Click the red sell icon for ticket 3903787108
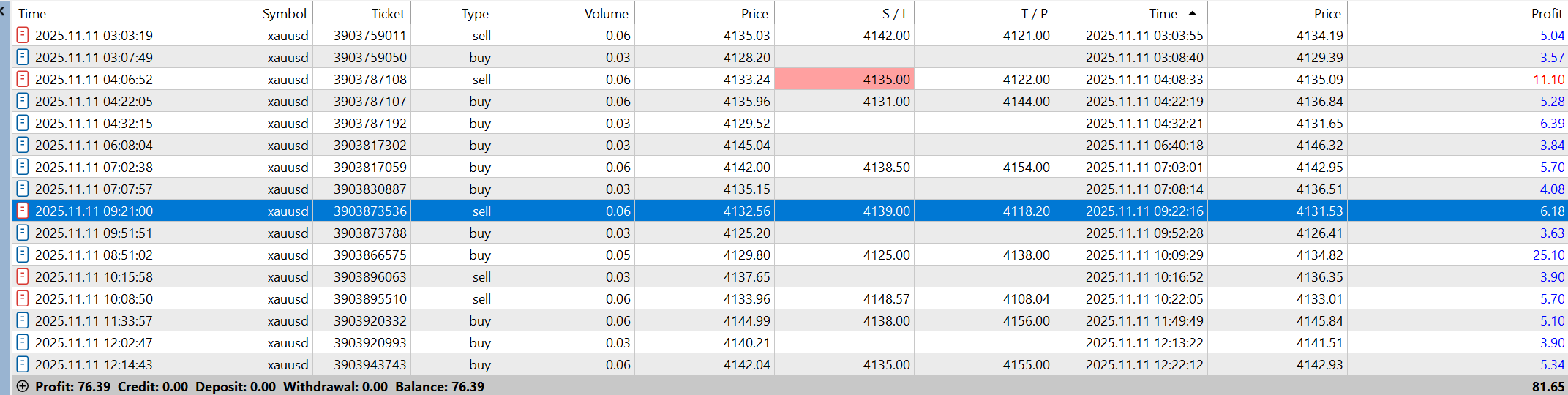This screenshot has height=395, width=1568. point(23,79)
